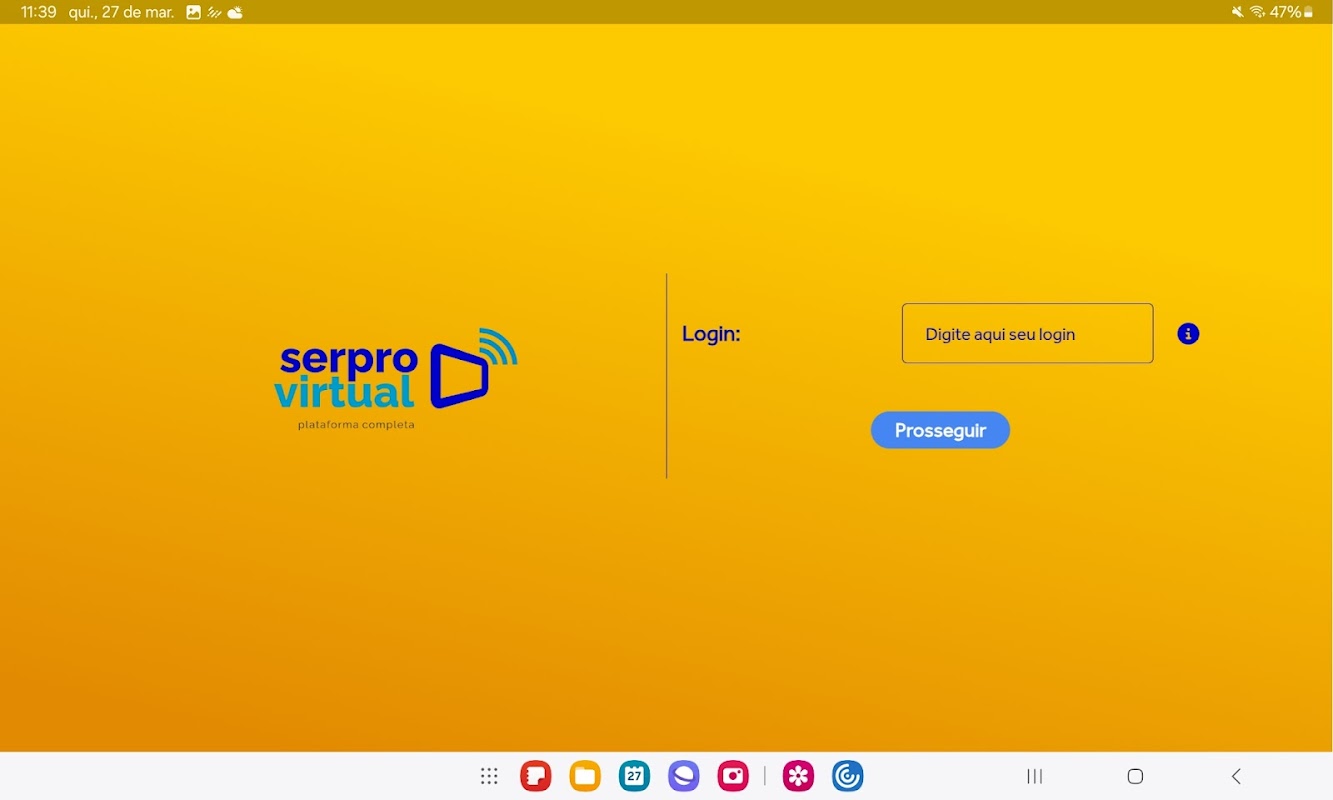Screen dimensions: 1333x800
Task: Tap the back navigation arrow
Action: click(x=1236, y=776)
